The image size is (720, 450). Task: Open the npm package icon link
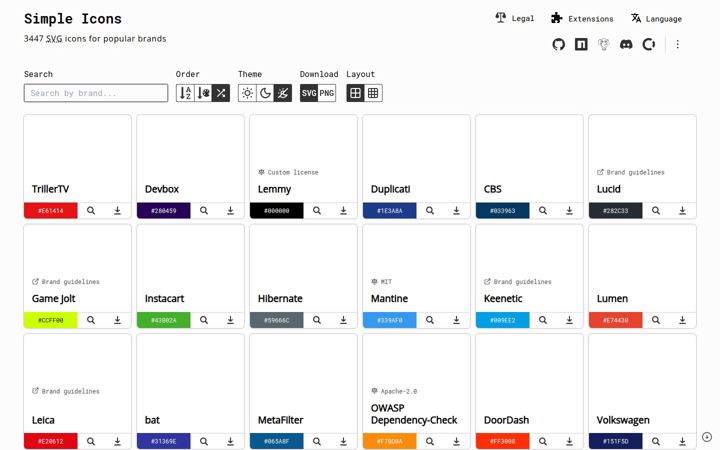[581, 45]
